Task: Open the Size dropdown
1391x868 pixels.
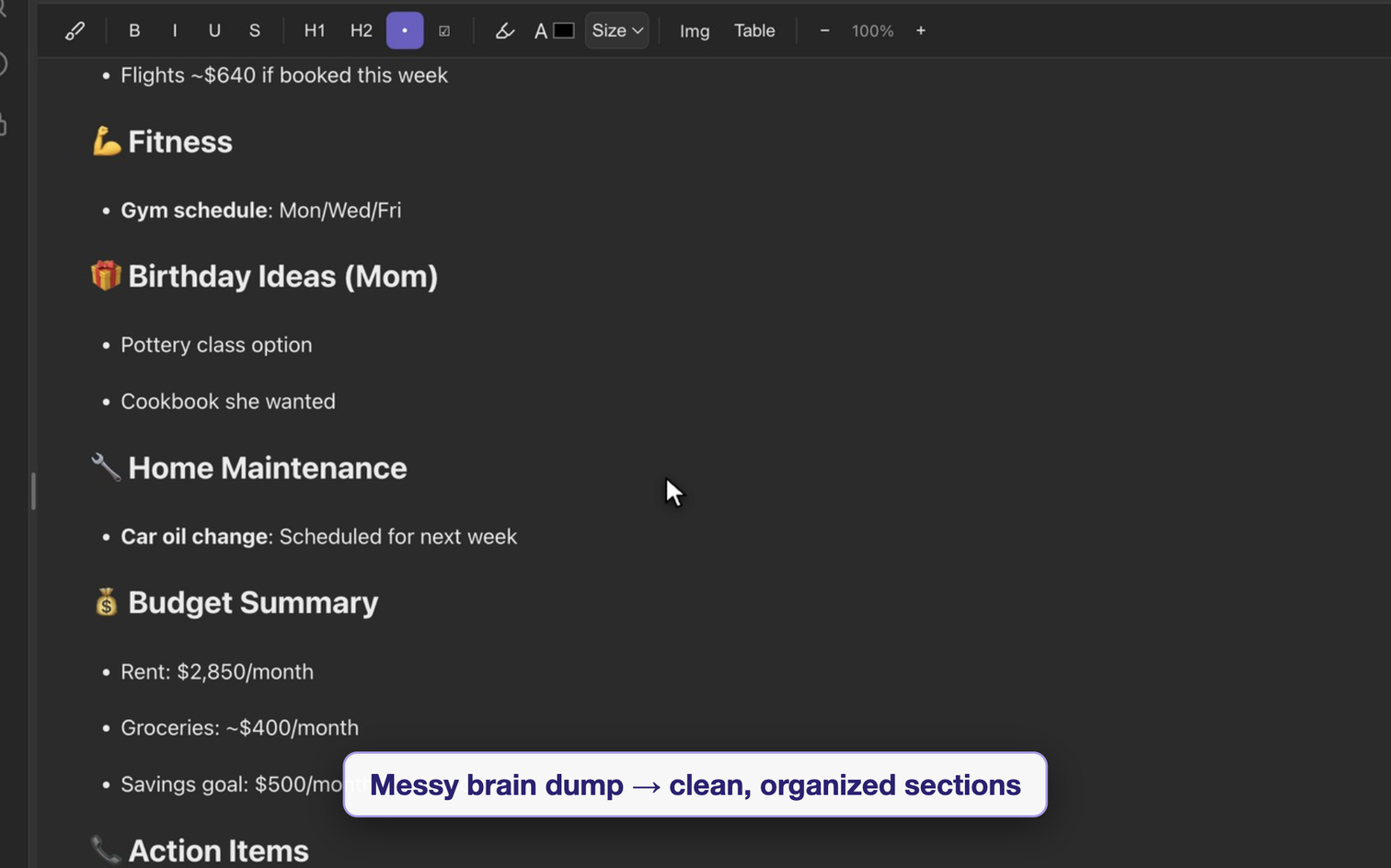Action: (x=617, y=30)
